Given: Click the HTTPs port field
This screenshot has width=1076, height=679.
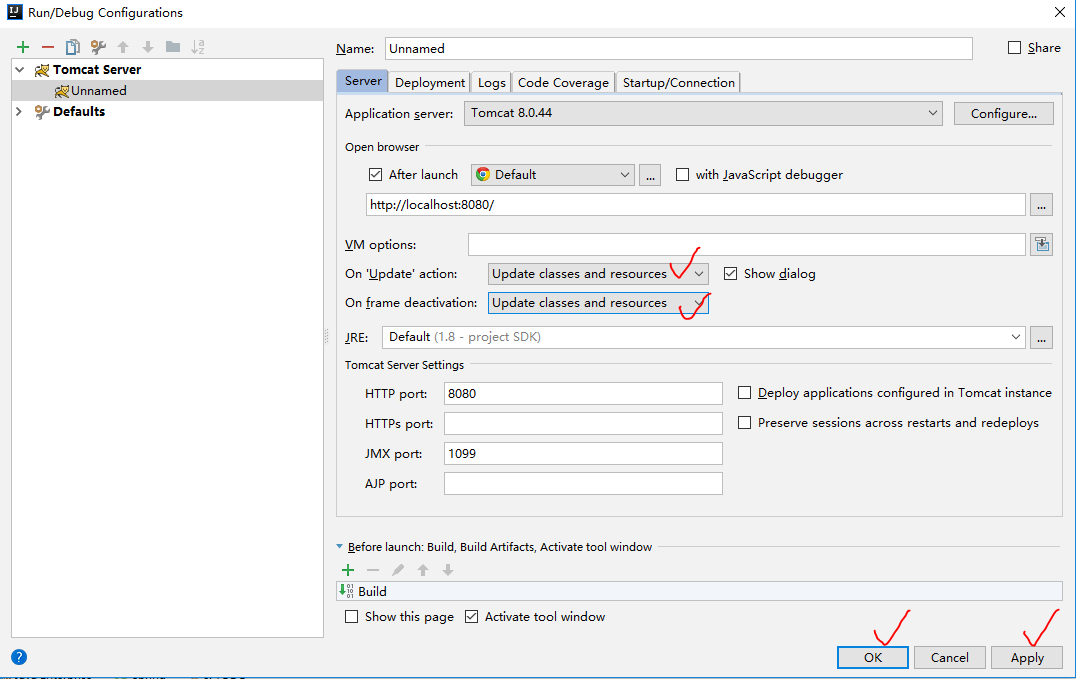Looking at the screenshot, I should pos(583,424).
